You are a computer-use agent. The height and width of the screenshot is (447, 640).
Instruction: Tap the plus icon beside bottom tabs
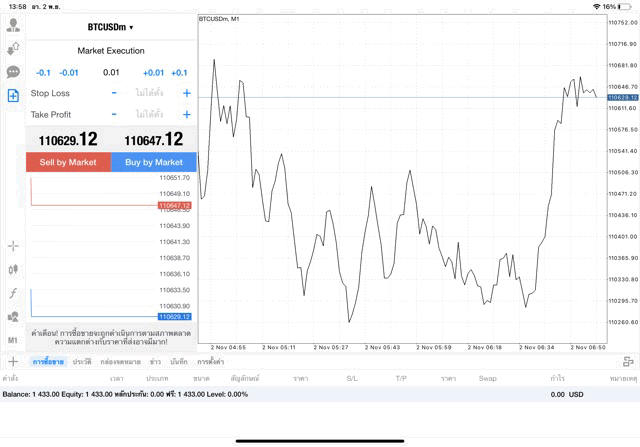[13, 361]
